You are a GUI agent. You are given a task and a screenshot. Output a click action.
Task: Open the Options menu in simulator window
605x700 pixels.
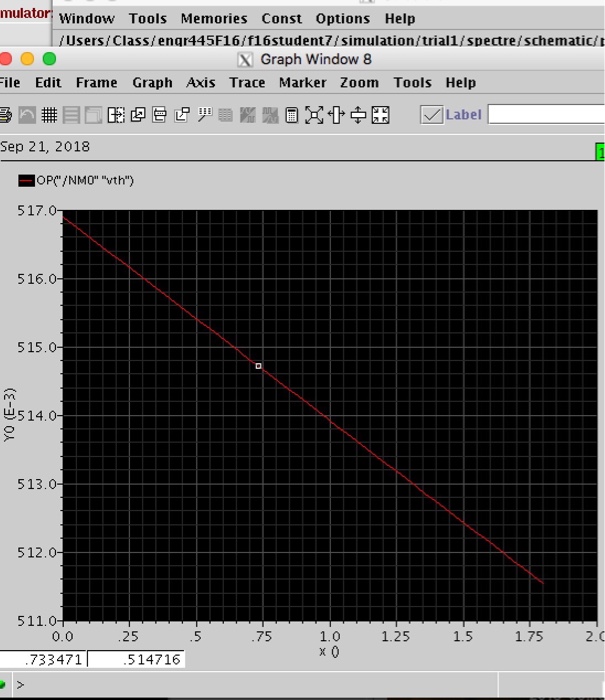[343, 19]
